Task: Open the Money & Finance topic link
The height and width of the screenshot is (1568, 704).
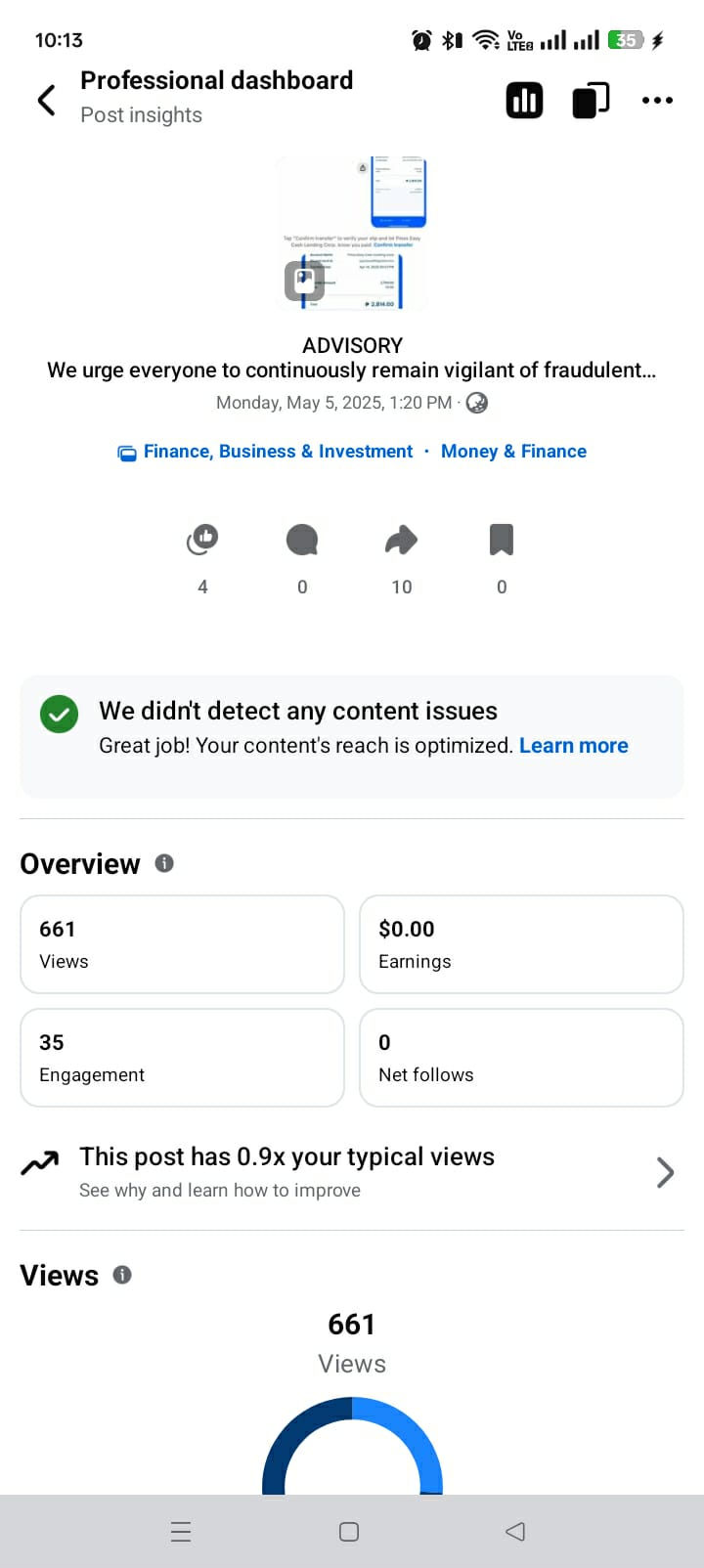Action: [x=513, y=452]
